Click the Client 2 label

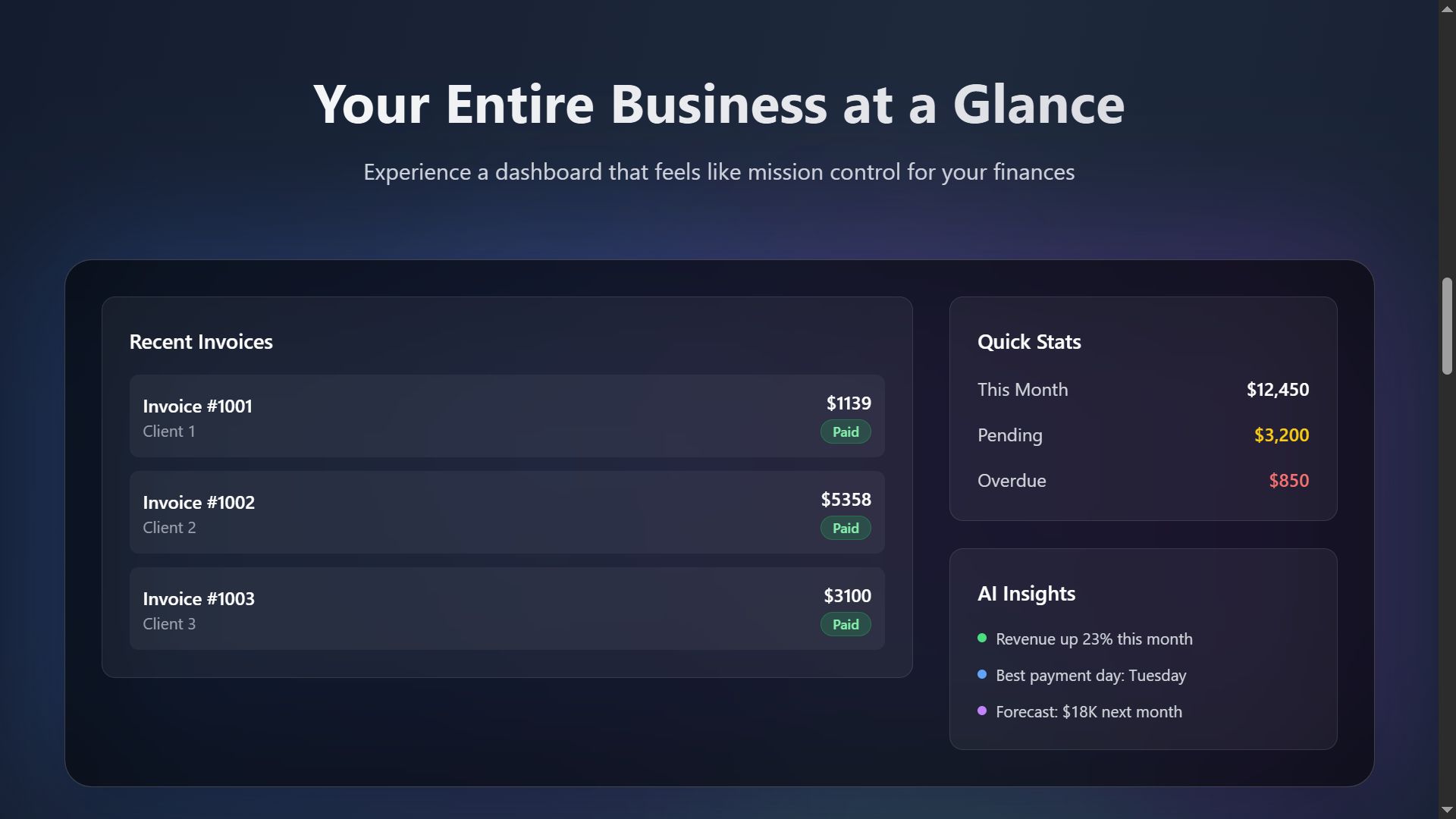point(169,528)
